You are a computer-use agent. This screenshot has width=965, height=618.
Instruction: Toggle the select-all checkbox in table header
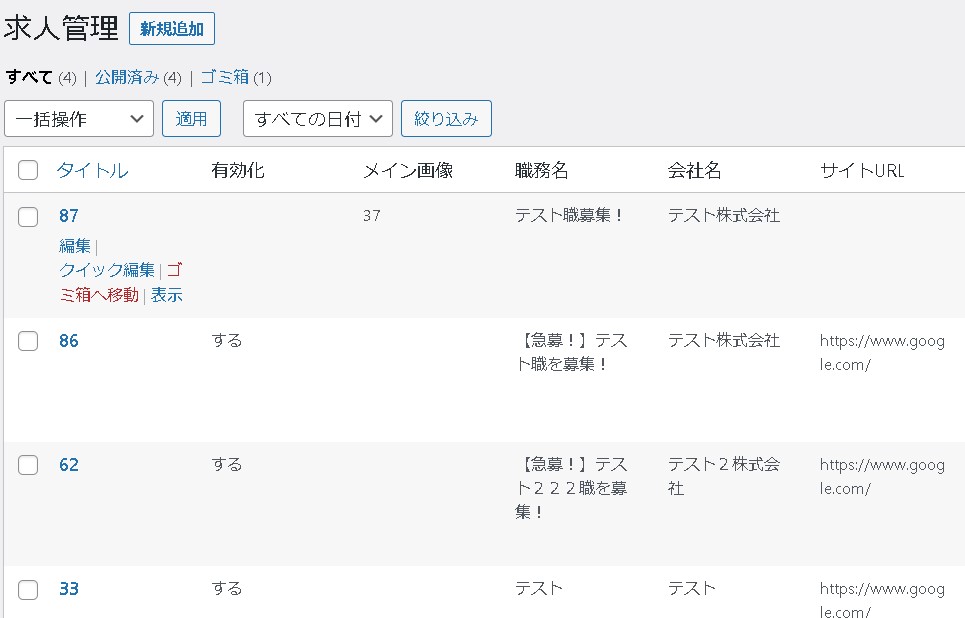click(28, 170)
